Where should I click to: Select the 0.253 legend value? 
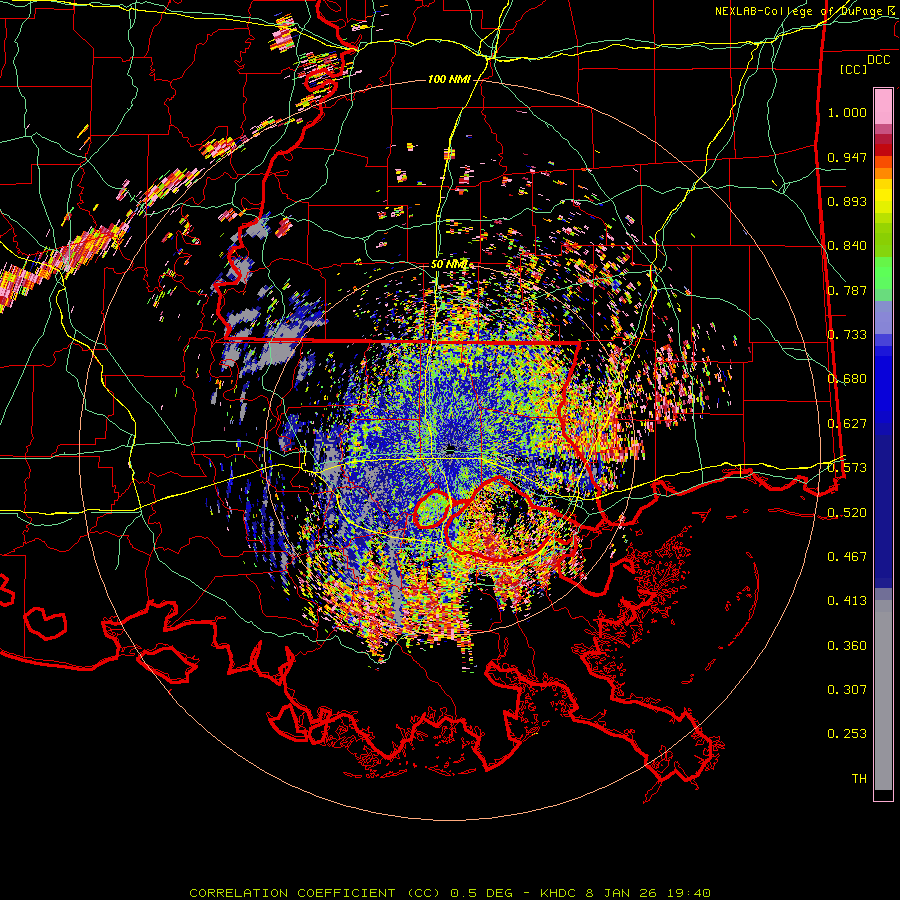click(x=847, y=734)
